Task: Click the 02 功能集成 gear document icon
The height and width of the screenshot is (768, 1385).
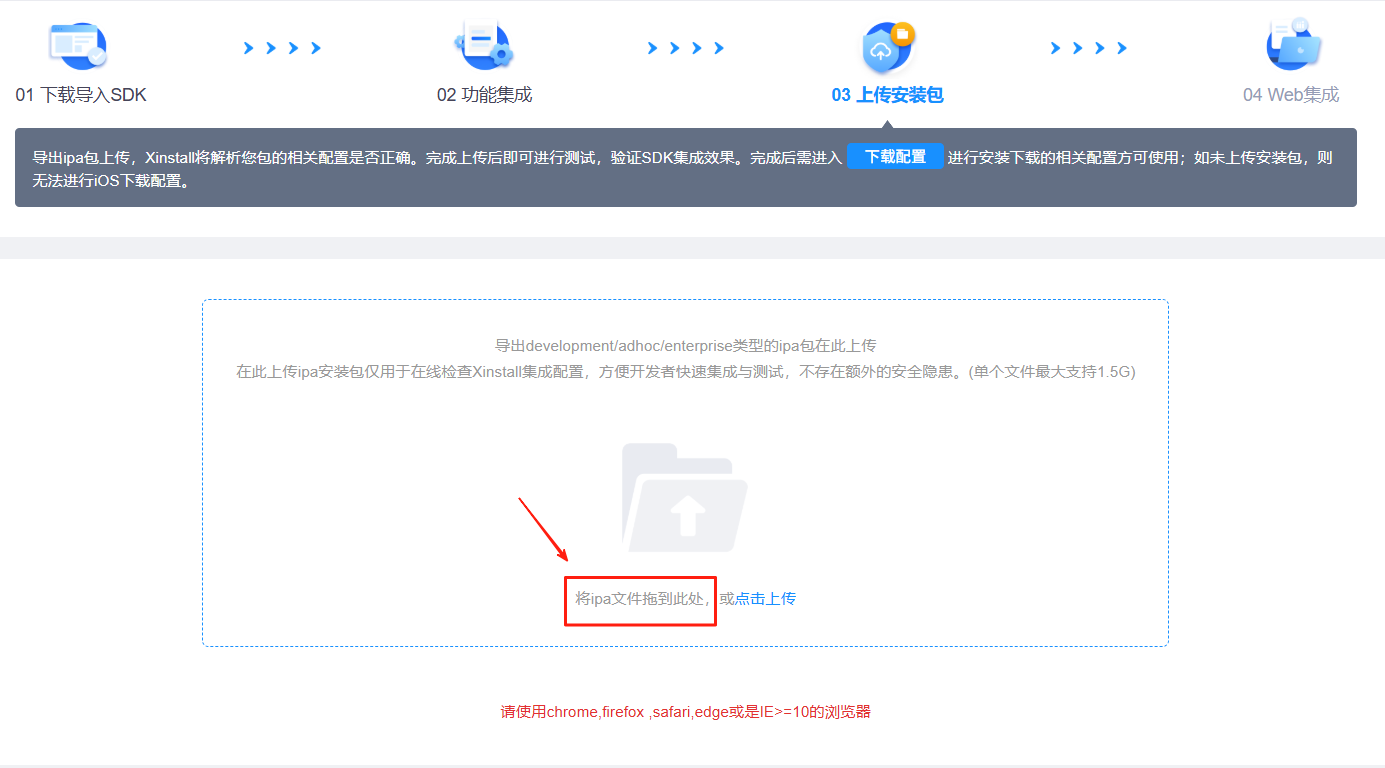Action: [484, 45]
